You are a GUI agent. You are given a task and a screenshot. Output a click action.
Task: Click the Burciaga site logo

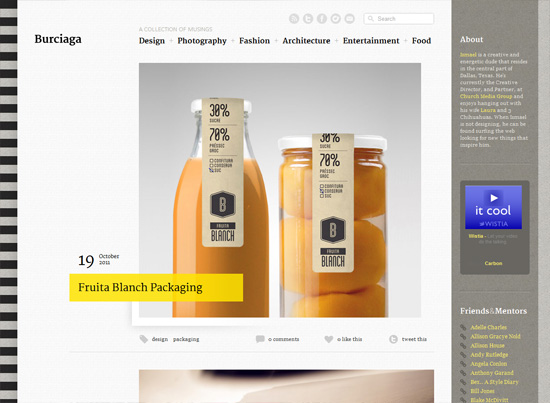[x=58, y=39]
